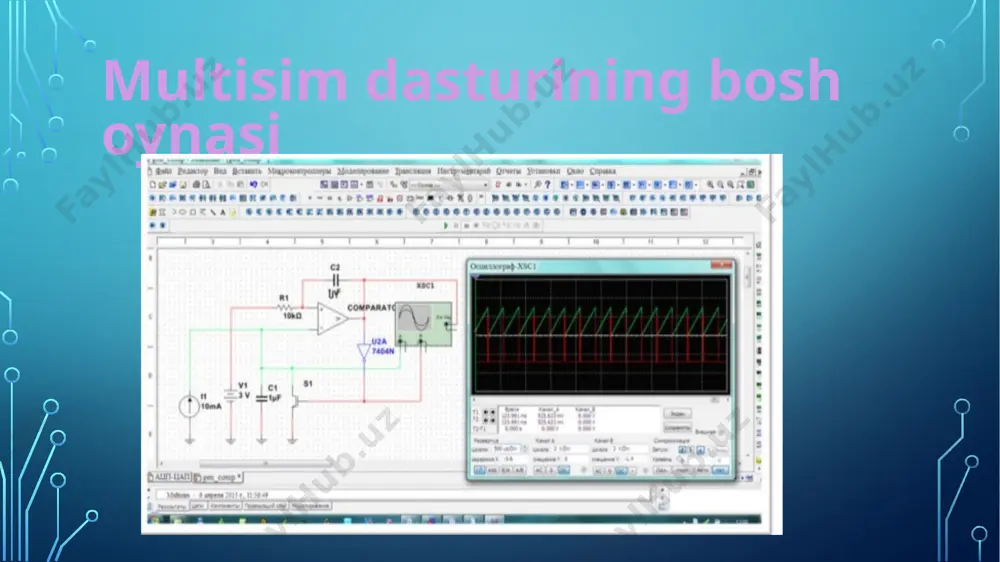Select current source I1 10mA
This screenshot has width=1000, height=562.
tap(189, 406)
